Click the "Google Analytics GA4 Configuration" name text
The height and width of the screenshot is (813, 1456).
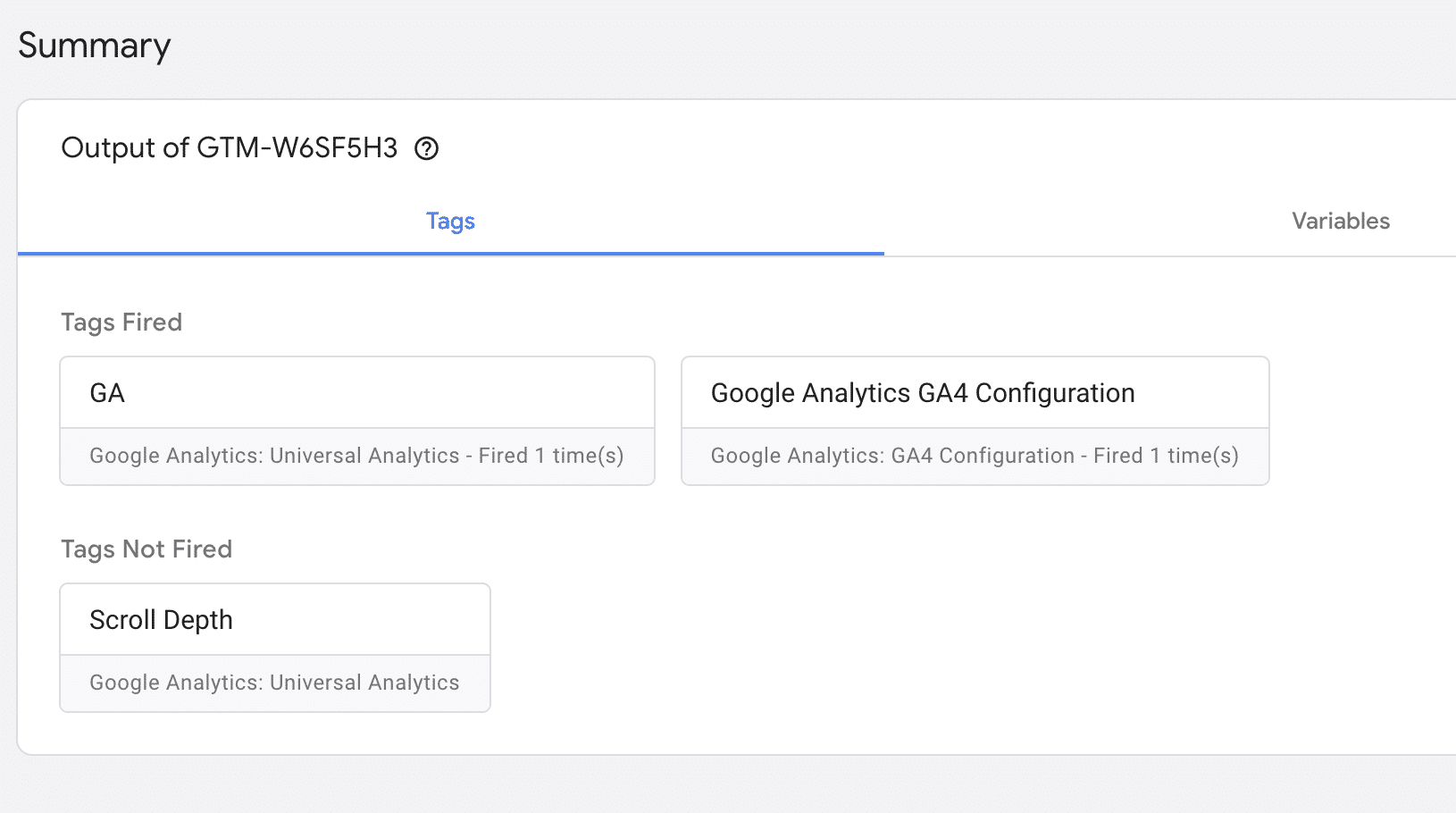[x=923, y=393]
